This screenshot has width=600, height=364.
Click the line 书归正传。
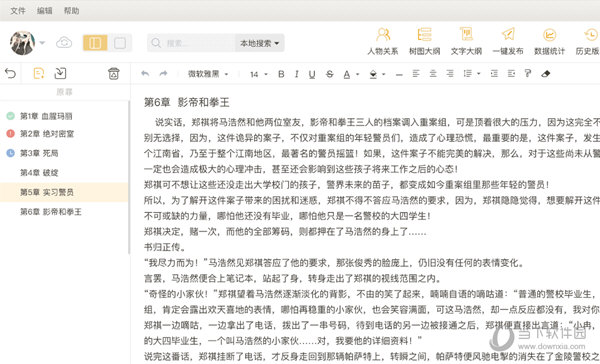click(165, 247)
